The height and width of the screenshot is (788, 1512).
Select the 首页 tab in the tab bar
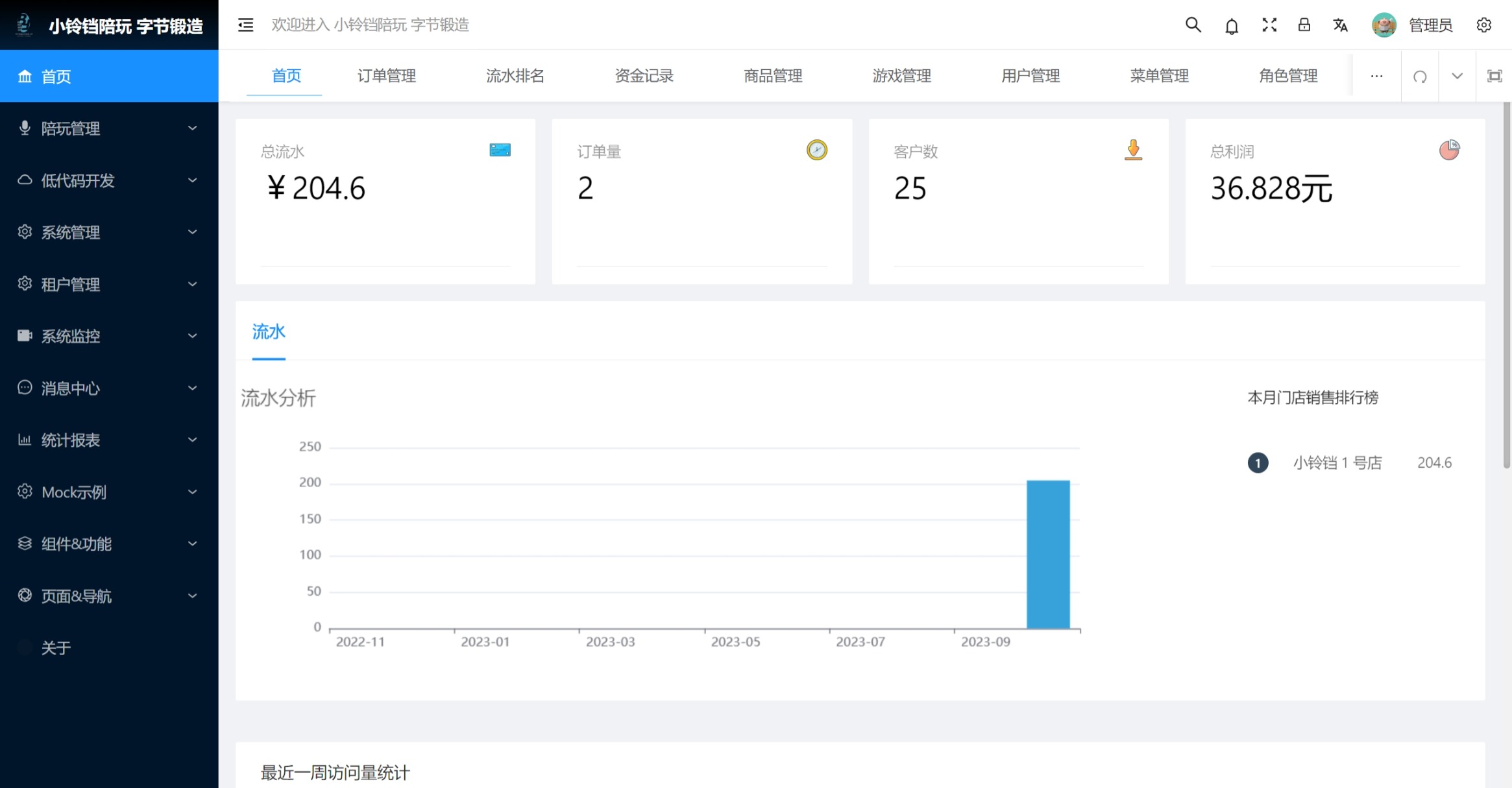286,76
